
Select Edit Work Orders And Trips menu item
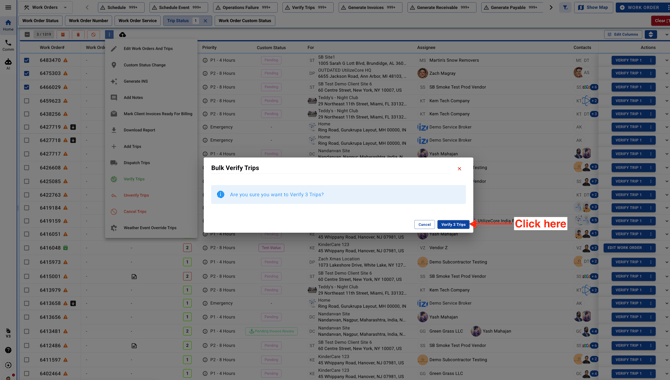click(148, 49)
